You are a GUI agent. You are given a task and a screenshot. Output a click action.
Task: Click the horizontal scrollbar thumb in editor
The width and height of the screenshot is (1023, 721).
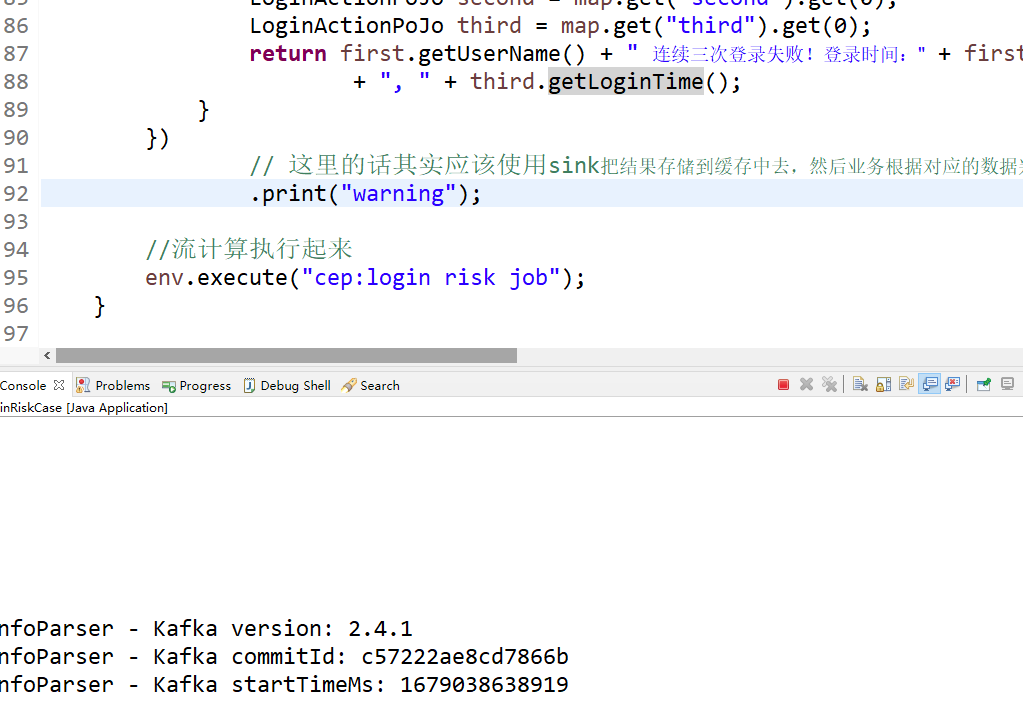pos(286,355)
